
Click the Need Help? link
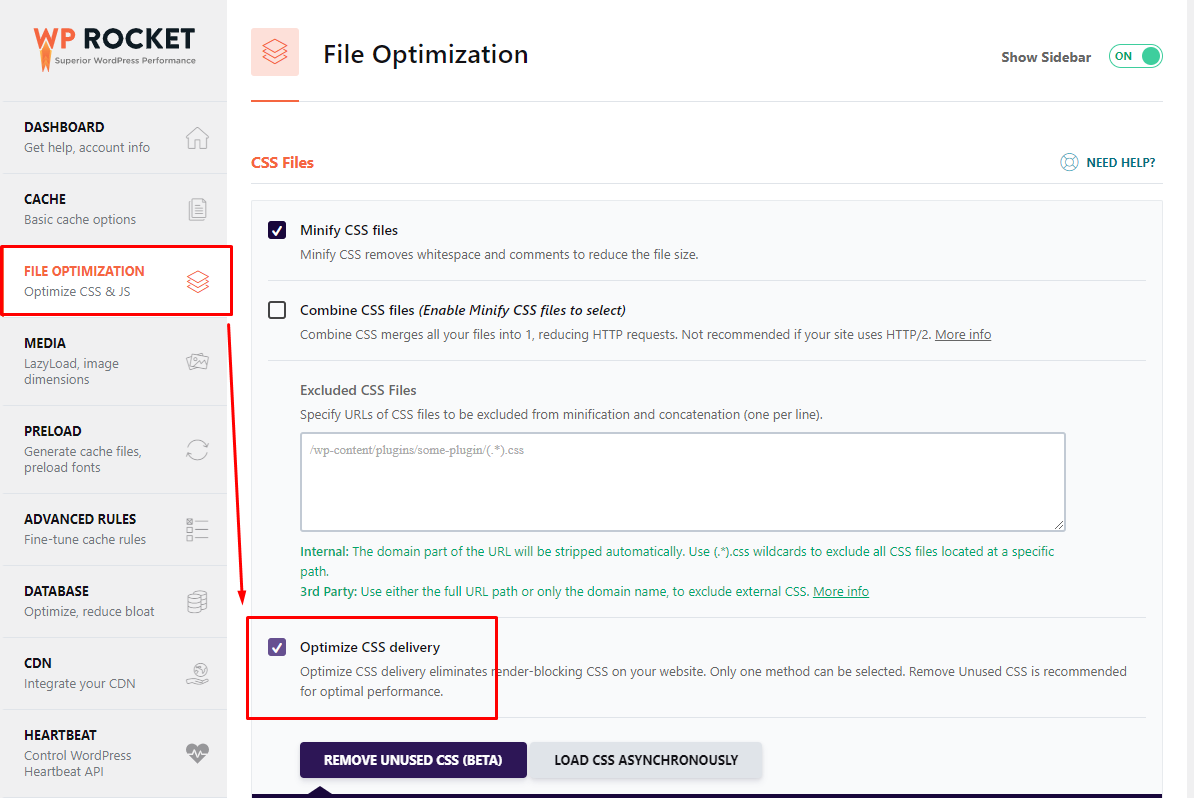coord(1120,162)
